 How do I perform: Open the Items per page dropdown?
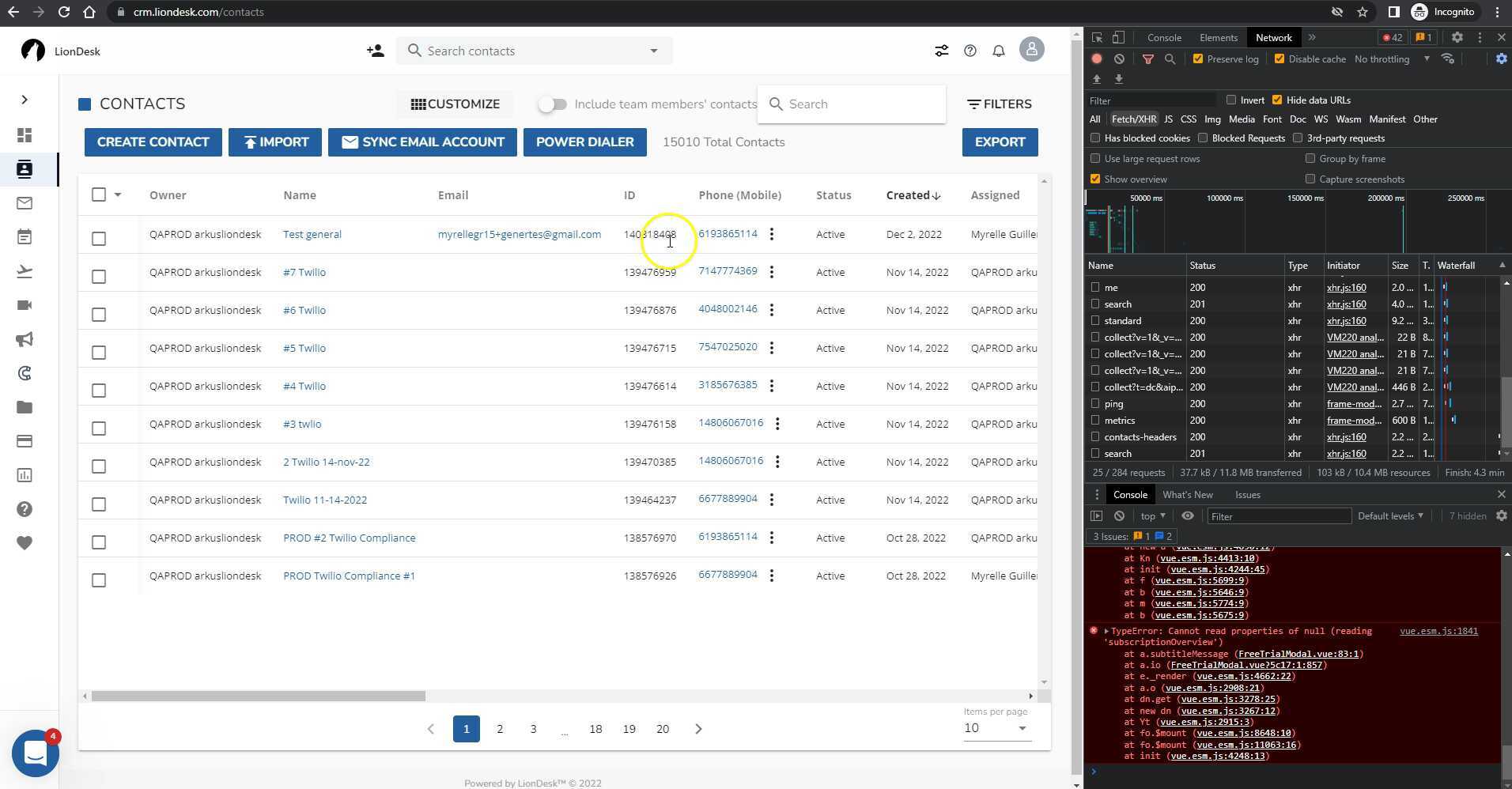(x=1022, y=728)
